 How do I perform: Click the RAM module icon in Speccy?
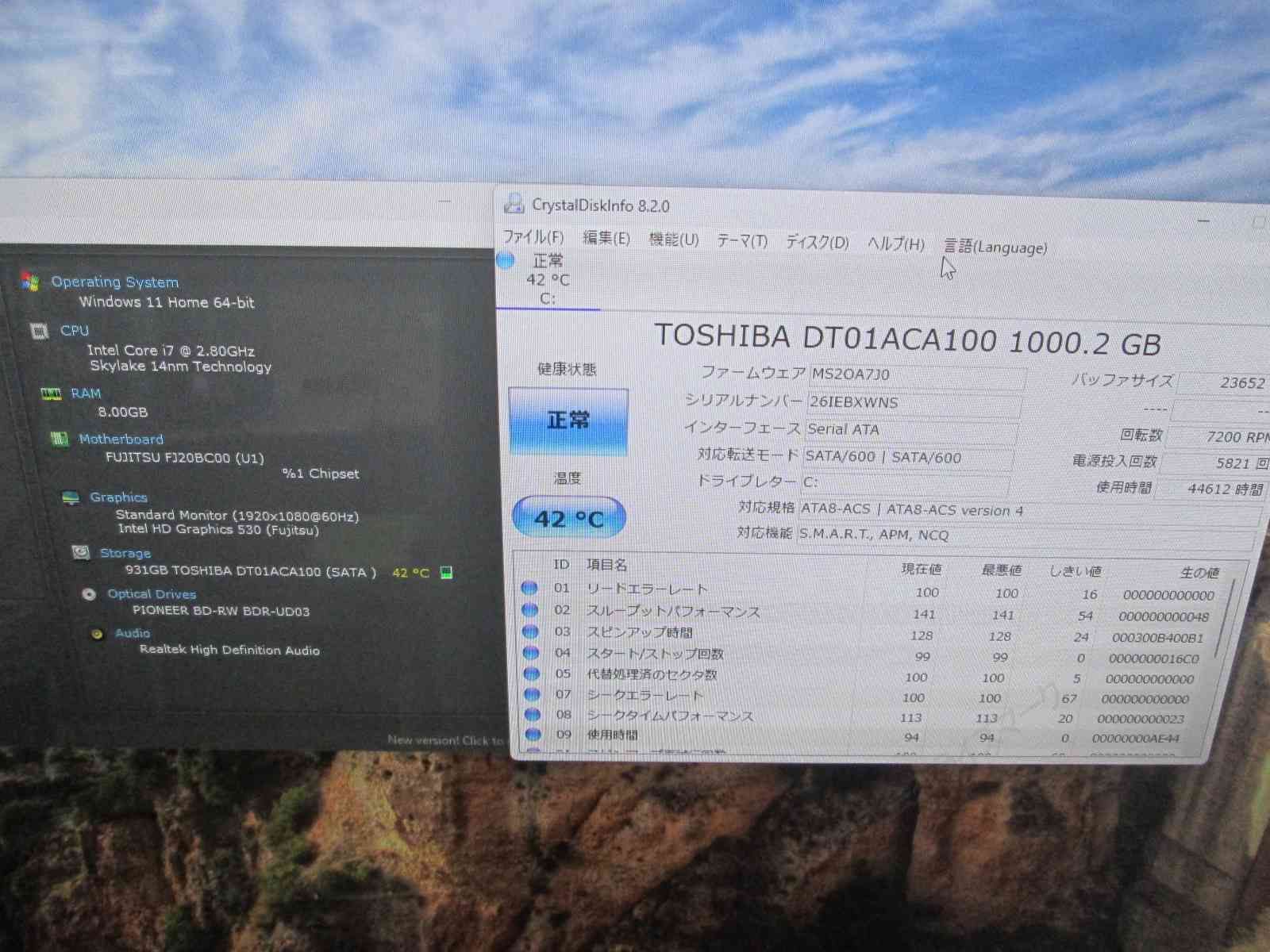(51, 393)
